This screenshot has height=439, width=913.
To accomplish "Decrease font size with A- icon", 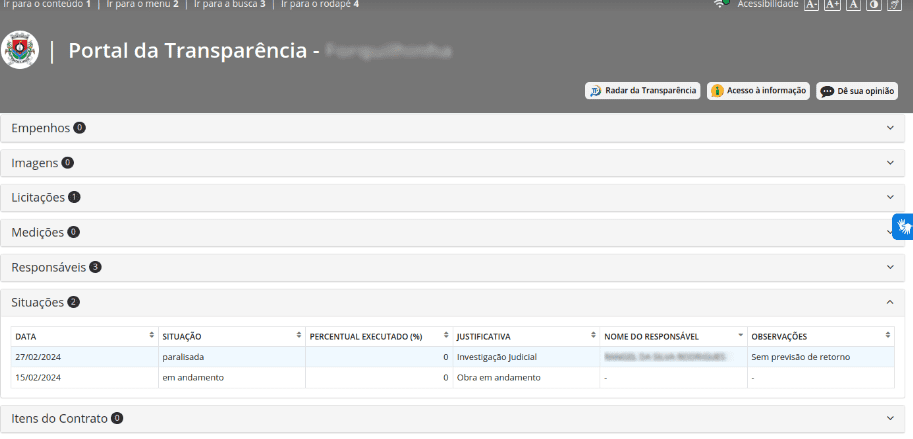I will click(x=811, y=5).
